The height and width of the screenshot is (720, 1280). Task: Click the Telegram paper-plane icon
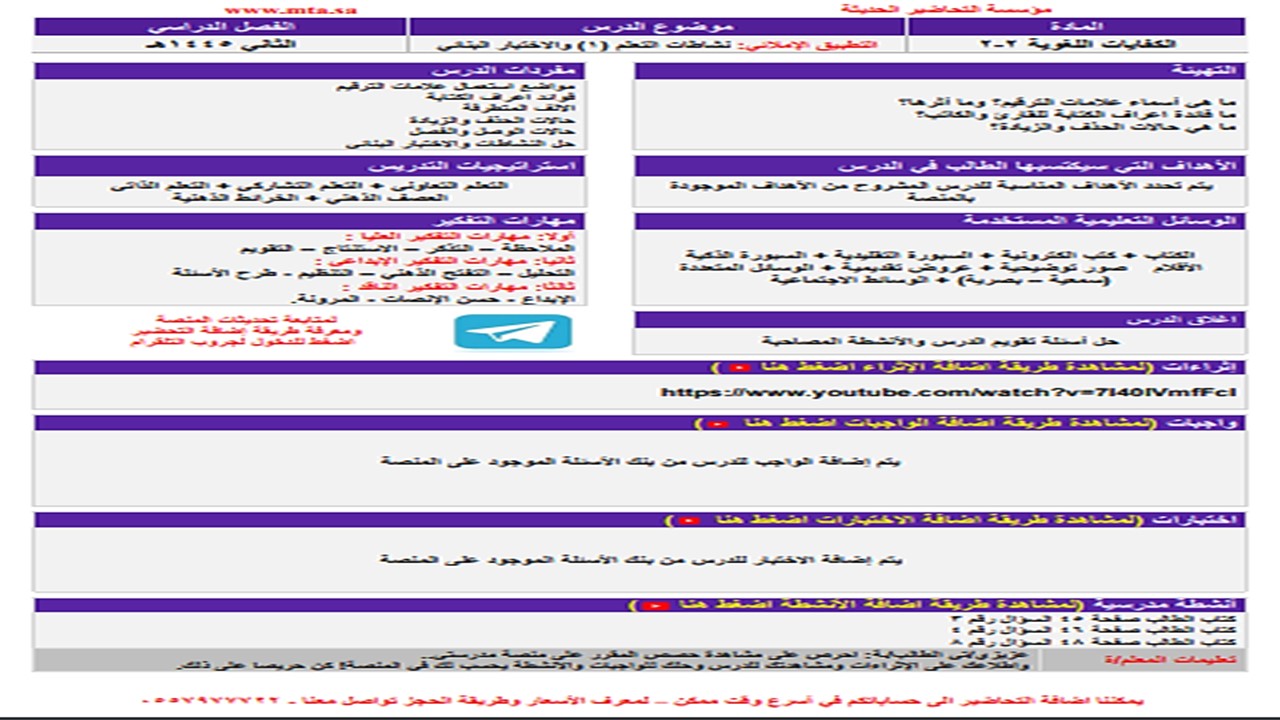tap(513, 332)
